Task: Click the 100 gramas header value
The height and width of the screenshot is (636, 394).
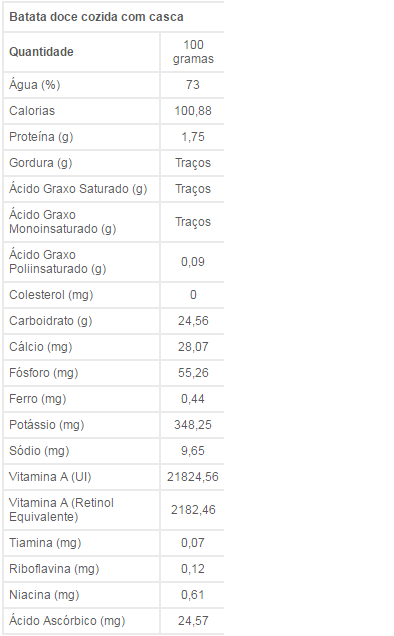Action: pyautogui.click(x=193, y=52)
